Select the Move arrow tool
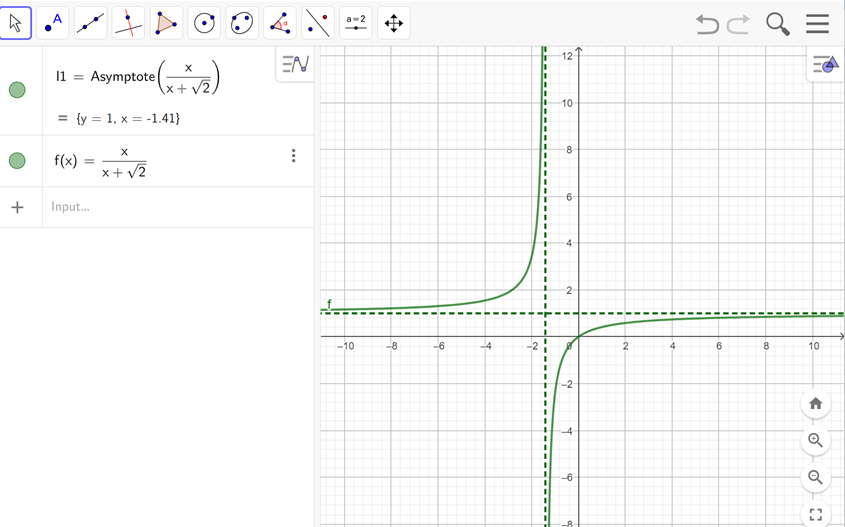Viewport: 845px width, 527px height. (16, 23)
